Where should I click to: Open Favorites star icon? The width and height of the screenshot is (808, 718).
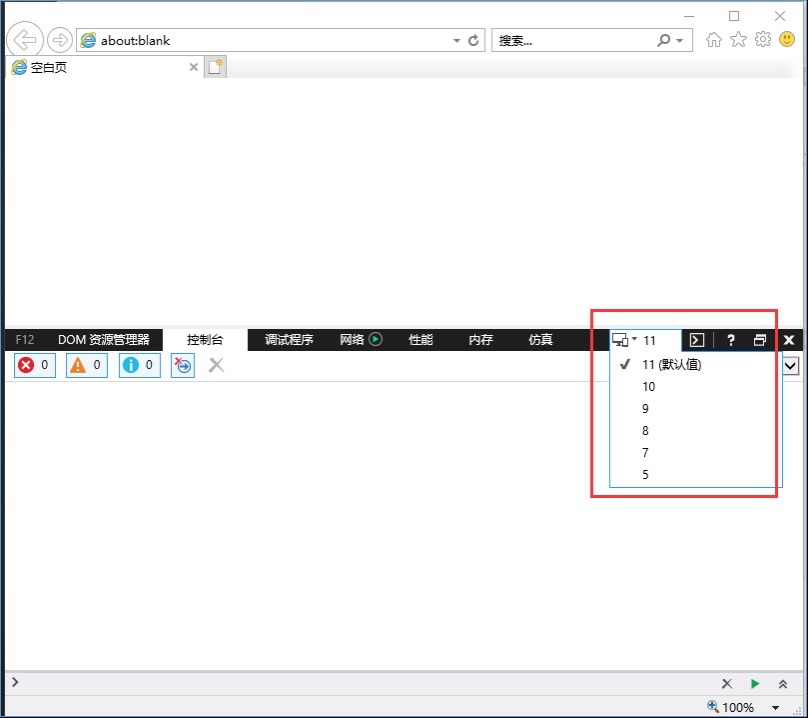tap(738, 40)
